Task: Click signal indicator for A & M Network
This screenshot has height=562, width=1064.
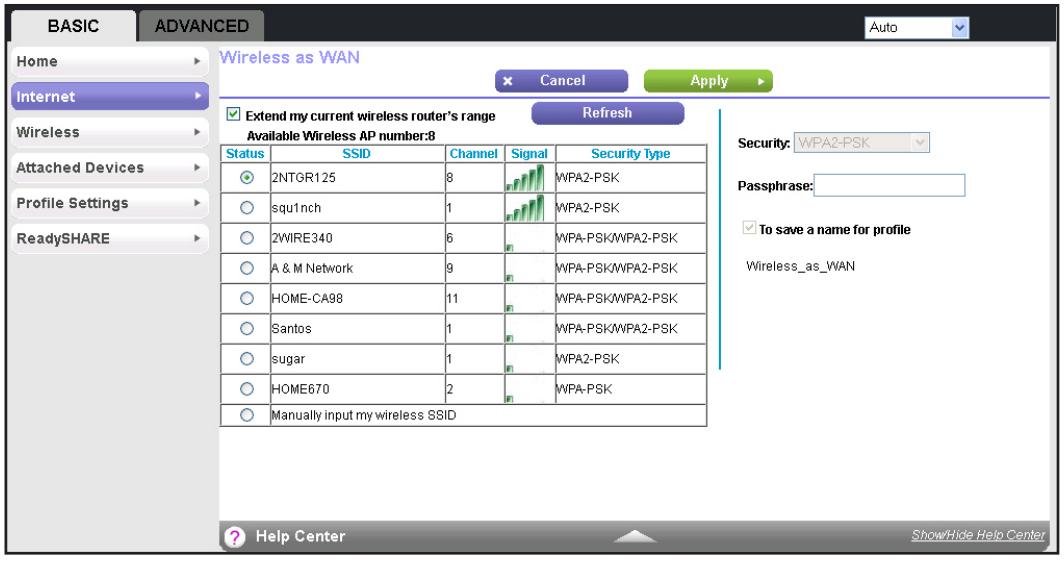Action: [x=510, y=278]
